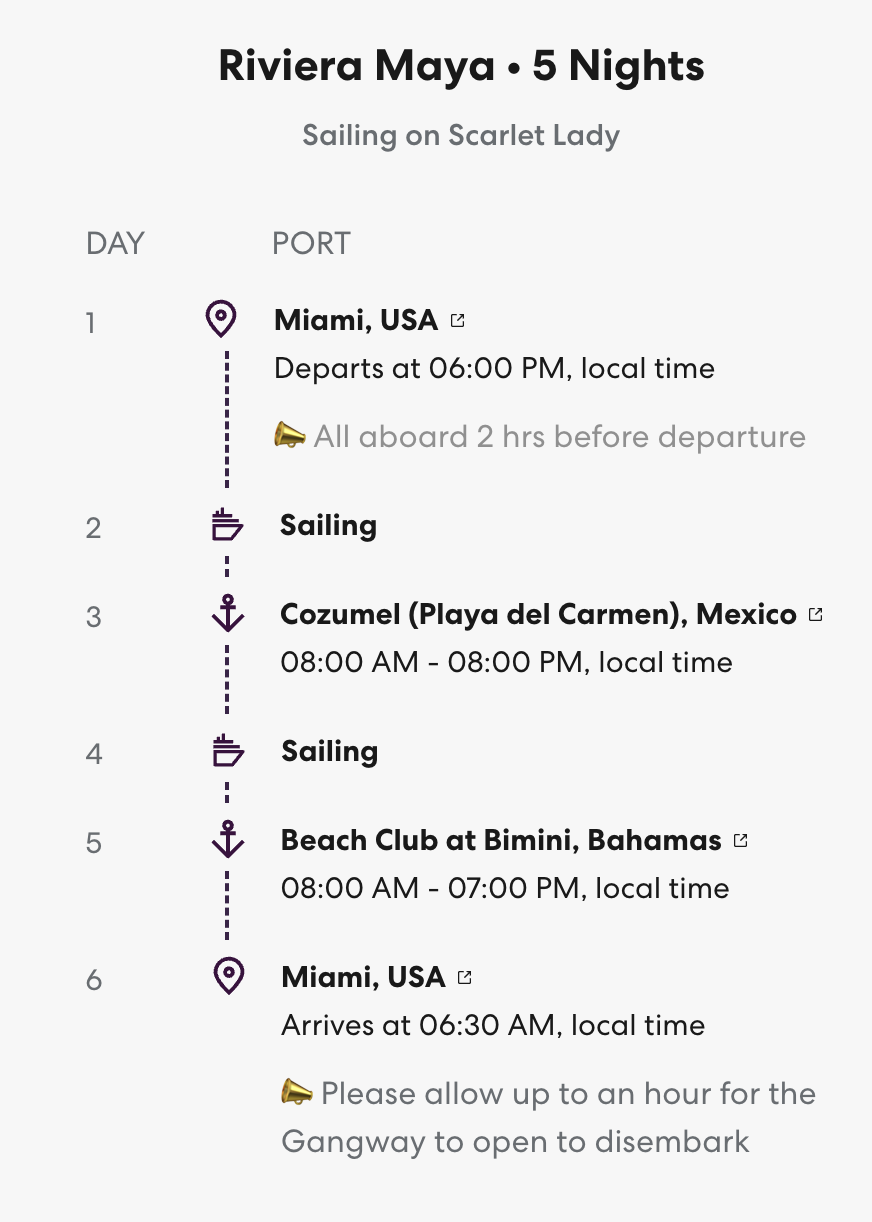The image size is (872, 1222).
Task: Click the Riviera Maya 5 Nights heading
Action: point(461,66)
